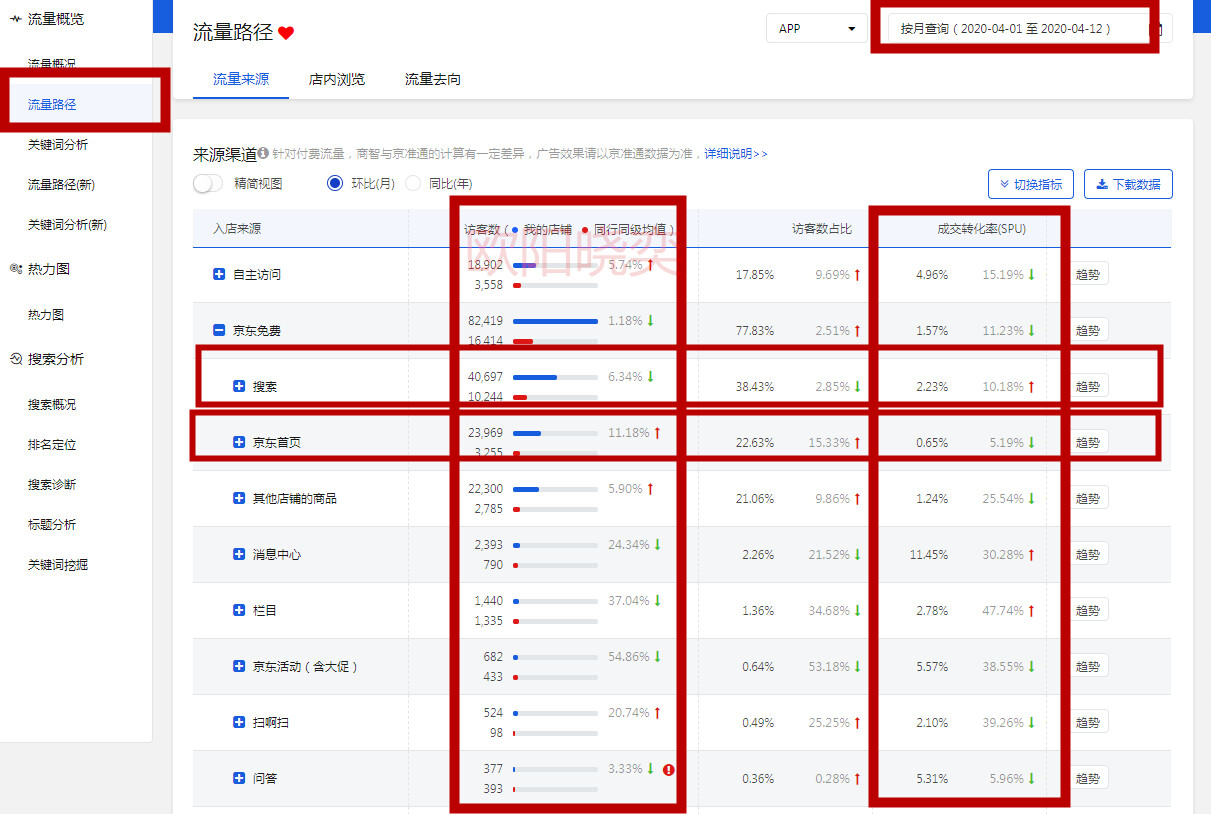
Task: Open the APP platform dropdown
Action: [x=817, y=29]
